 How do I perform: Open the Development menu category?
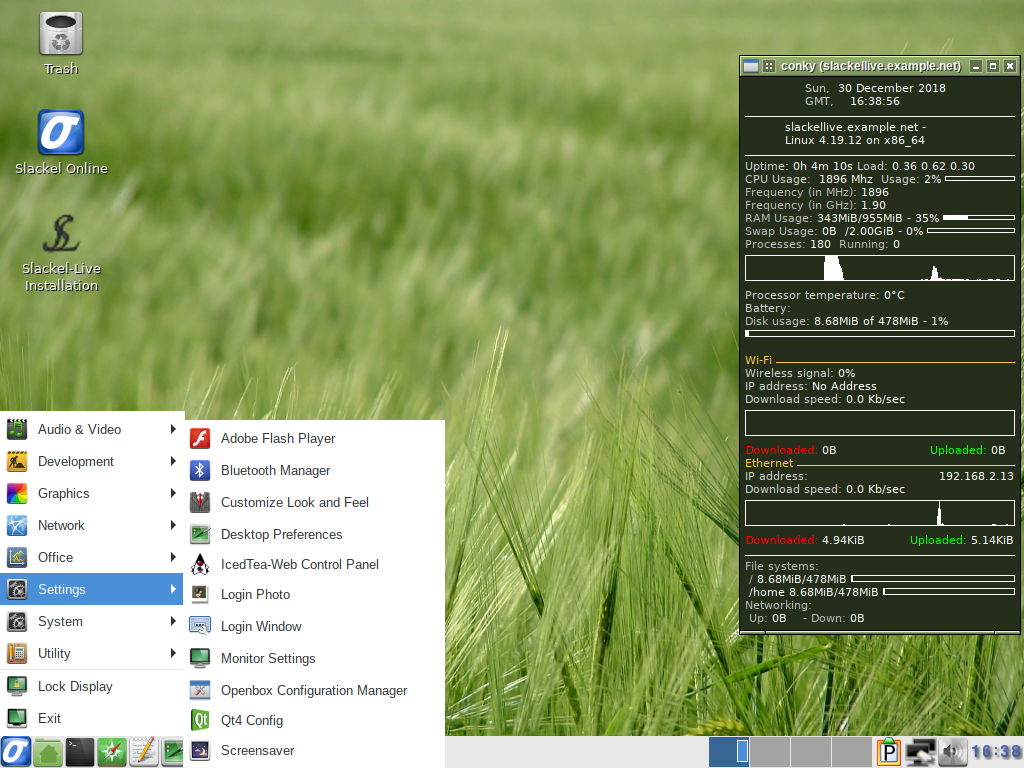coord(91,461)
